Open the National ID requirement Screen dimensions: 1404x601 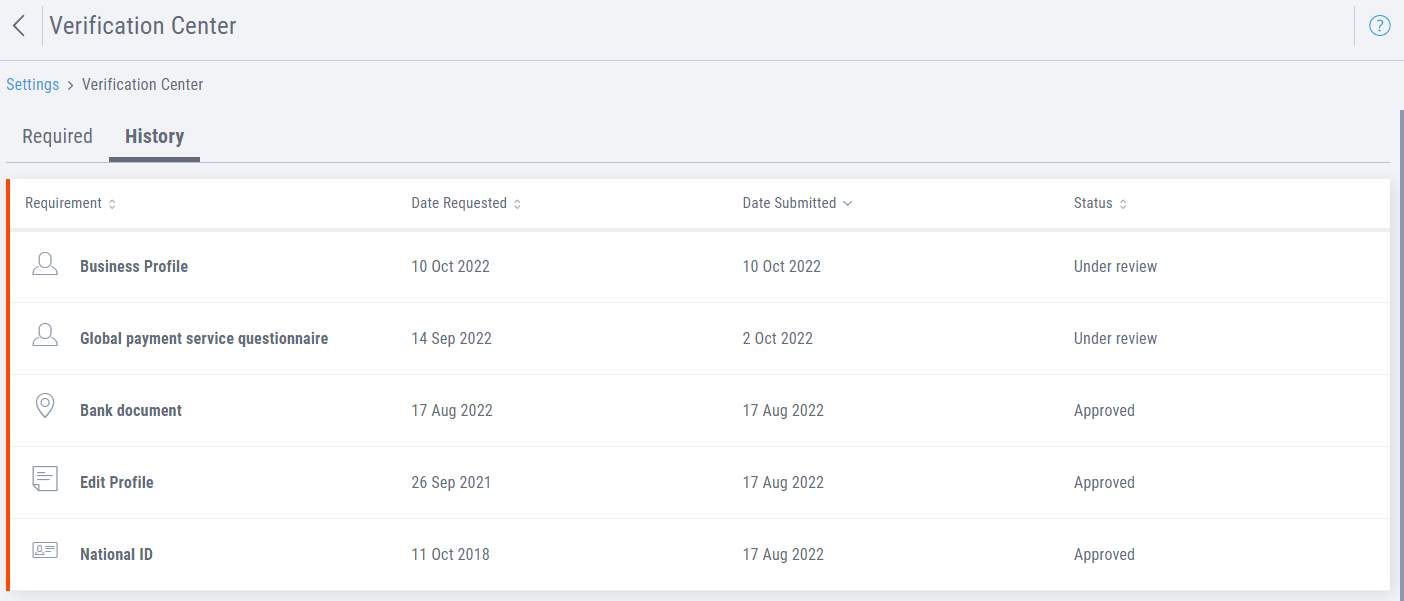pyautogui.click(x=116, y=555)
